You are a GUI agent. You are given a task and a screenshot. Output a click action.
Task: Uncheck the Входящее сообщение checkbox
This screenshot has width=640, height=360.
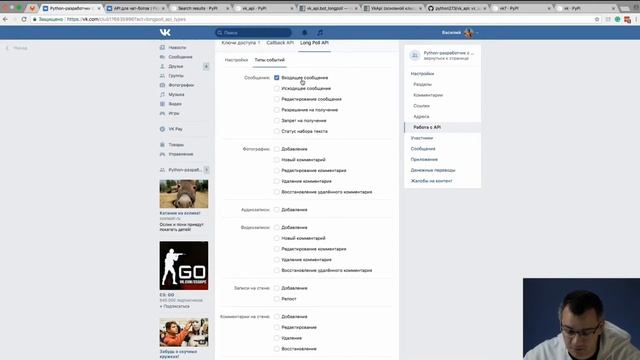pyautogui.click(x=277, y=78)
